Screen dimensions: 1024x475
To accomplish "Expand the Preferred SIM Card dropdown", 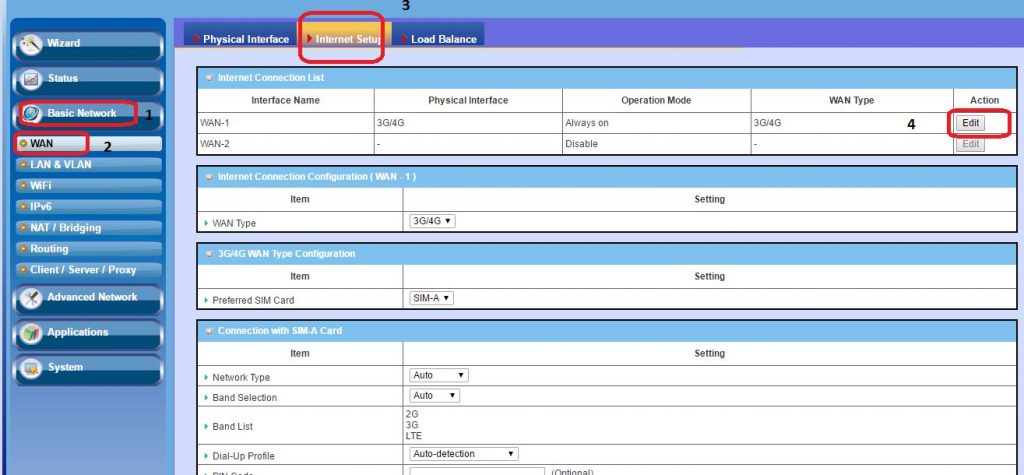I will pyautogui.click(x=432, y=298).
